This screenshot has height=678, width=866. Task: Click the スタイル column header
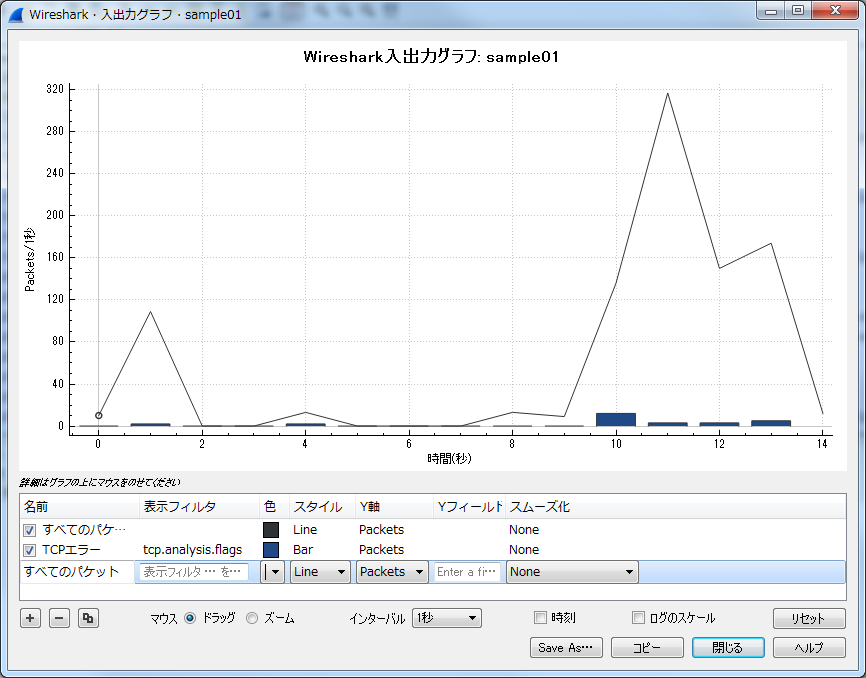pyautogui.click(x=322, y=506)
